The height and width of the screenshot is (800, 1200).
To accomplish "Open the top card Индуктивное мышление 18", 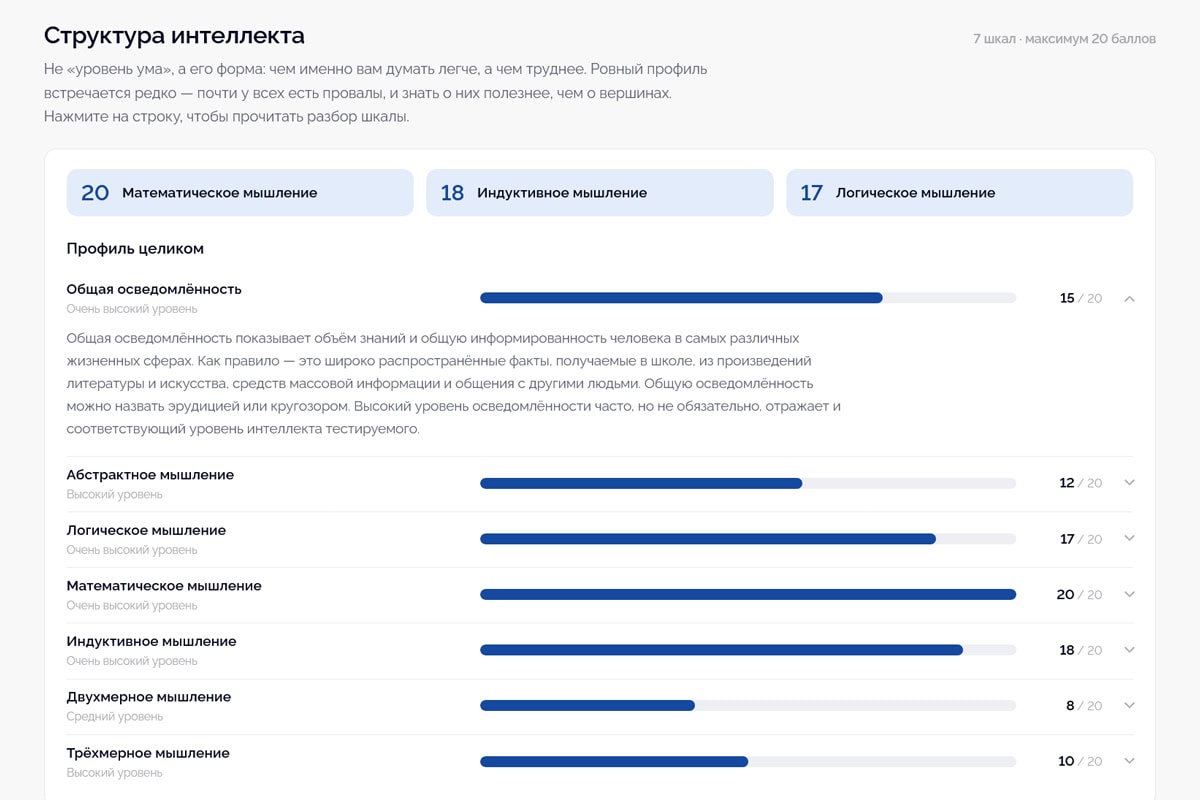I will point(600,193).
